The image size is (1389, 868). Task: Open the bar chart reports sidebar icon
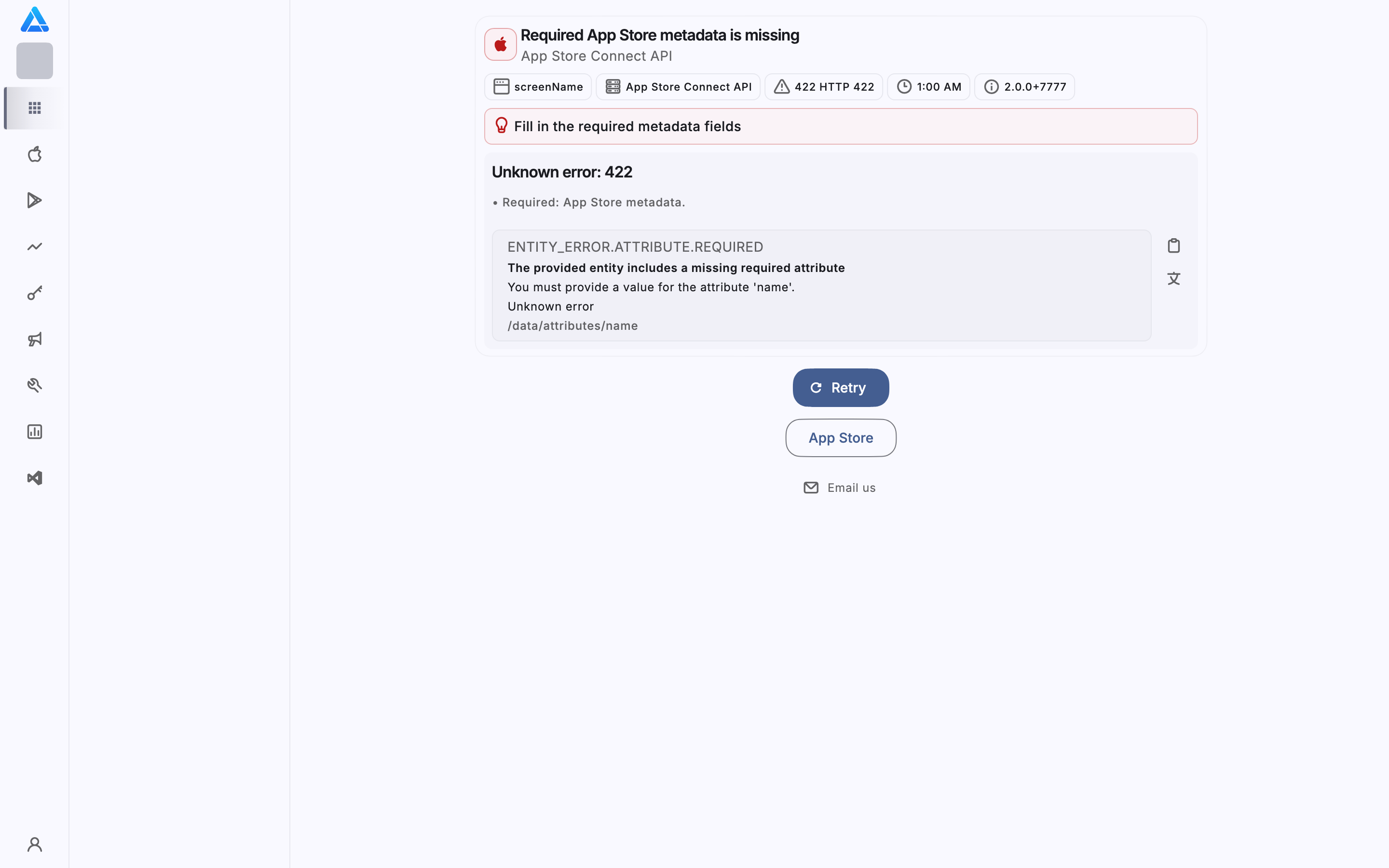tap(34, 432)
